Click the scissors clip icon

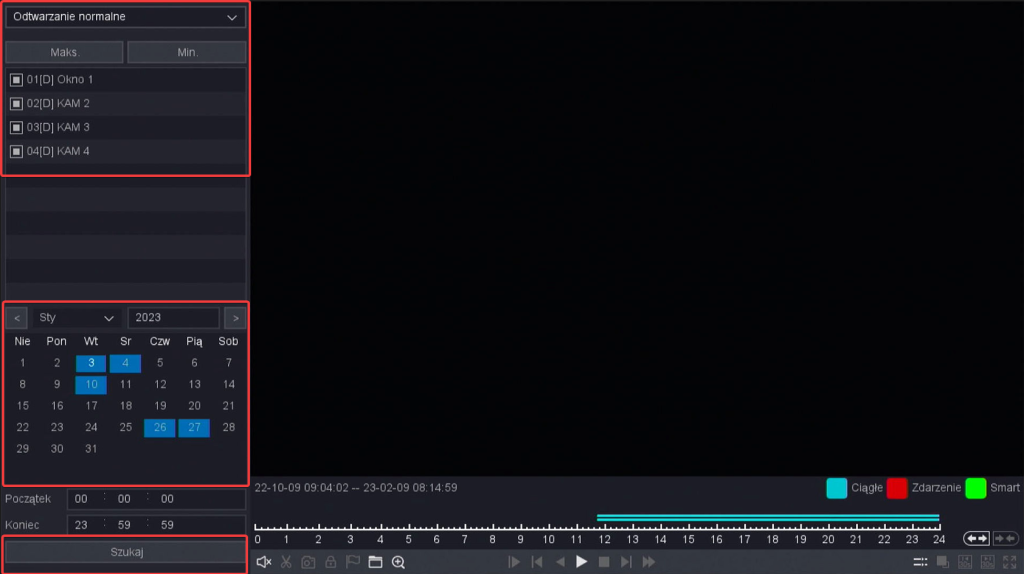(286, 562)
